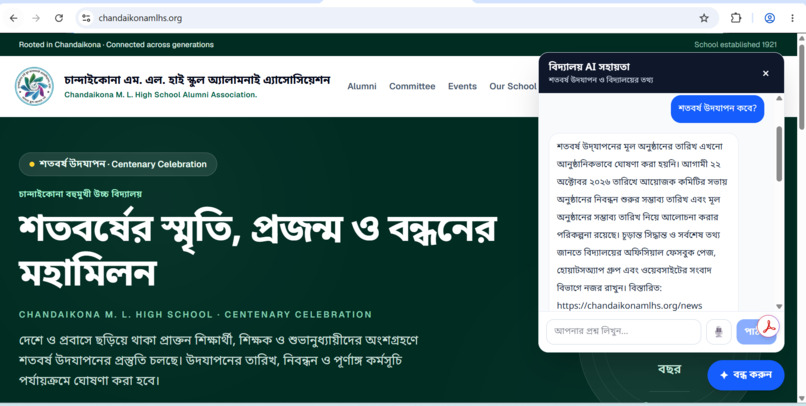Click Chandaikona M. L. High School Alumni Association text
806x406 pixels.
160,95
